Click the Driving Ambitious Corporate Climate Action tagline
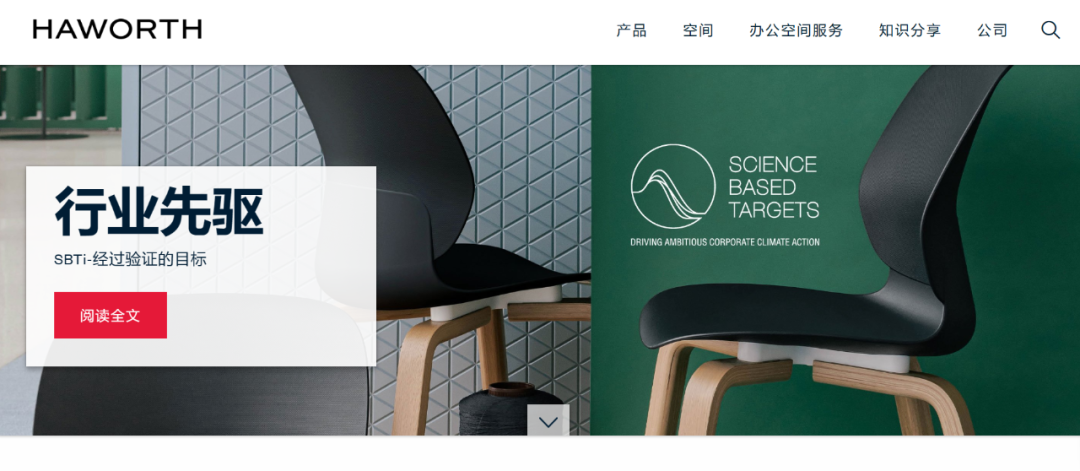This screenshot has width=1080, height=471. [725, 242]
